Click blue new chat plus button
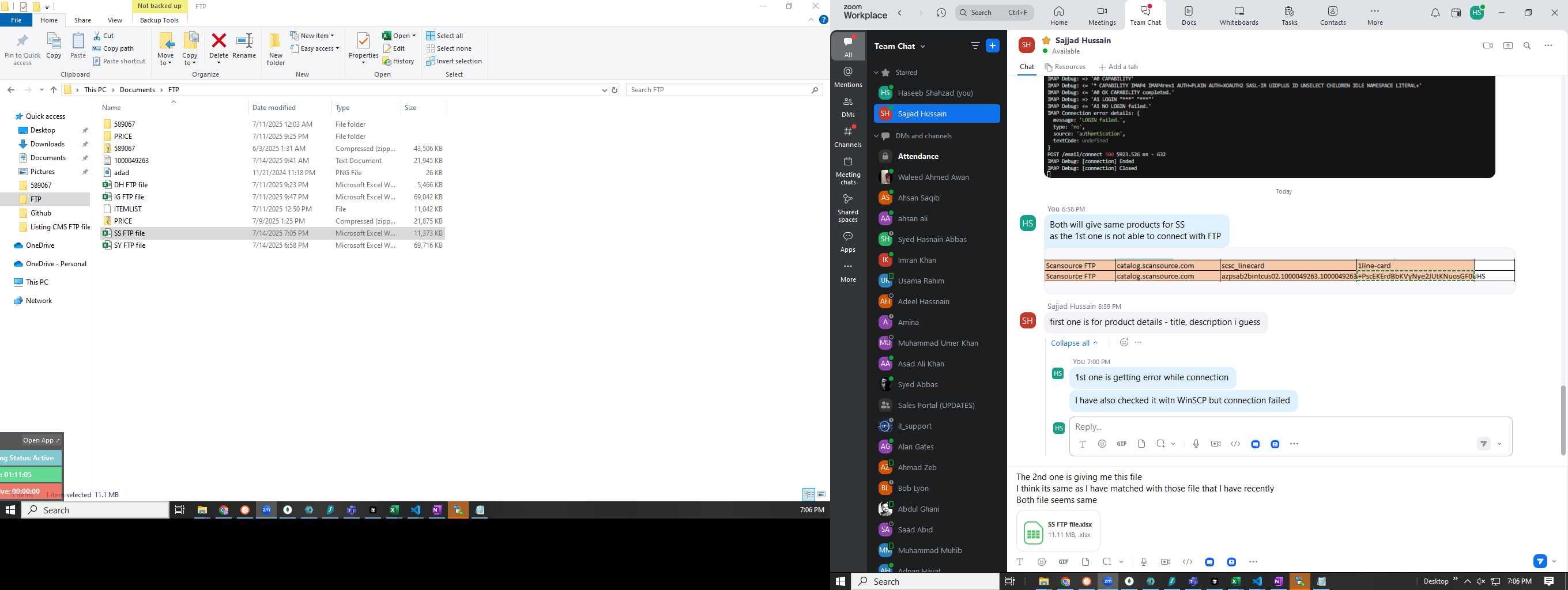This screenshot has width=1568, height=590. tap(992, 46)
